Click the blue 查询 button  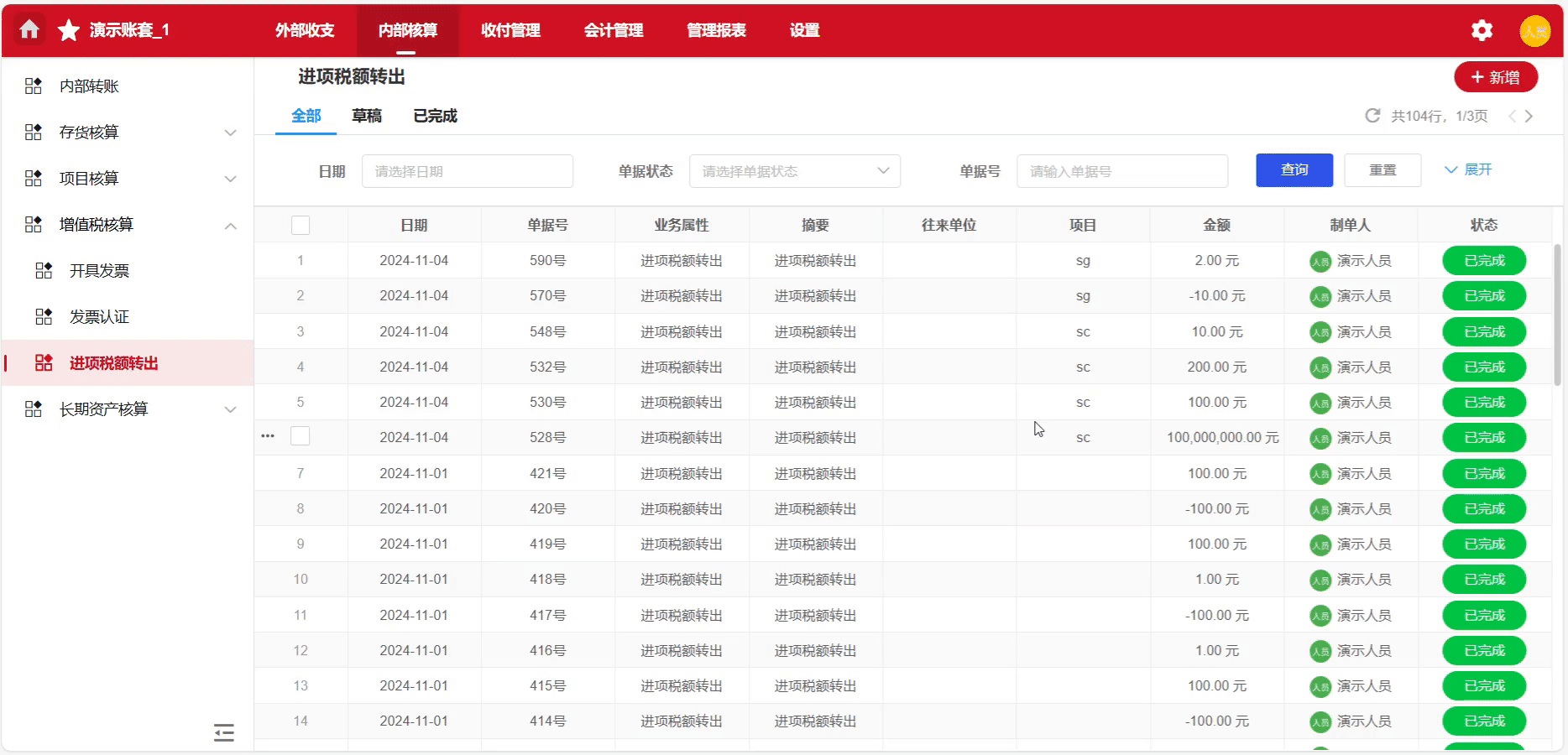click(1294, 170)
